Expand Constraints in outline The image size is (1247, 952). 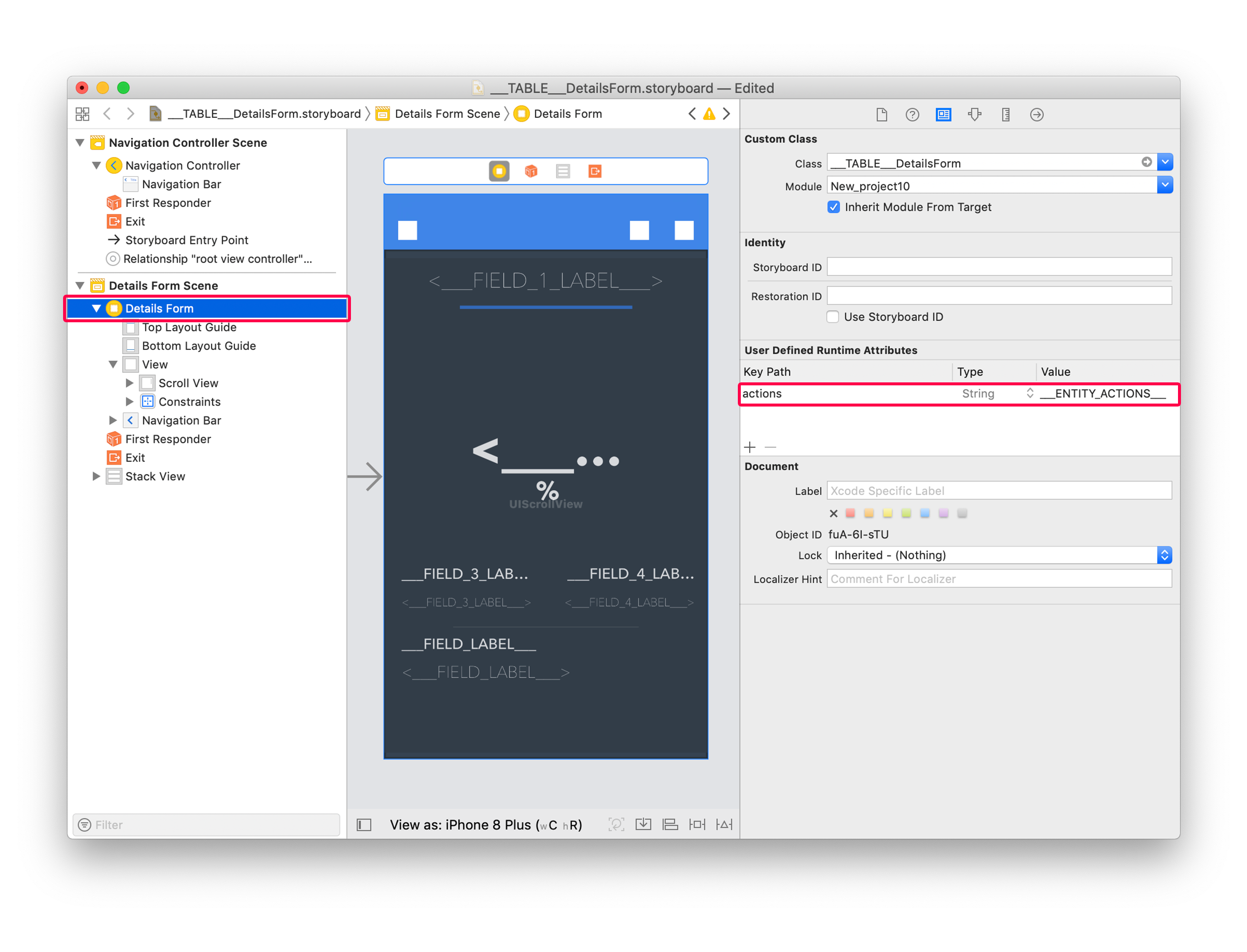tap(129, 402)
